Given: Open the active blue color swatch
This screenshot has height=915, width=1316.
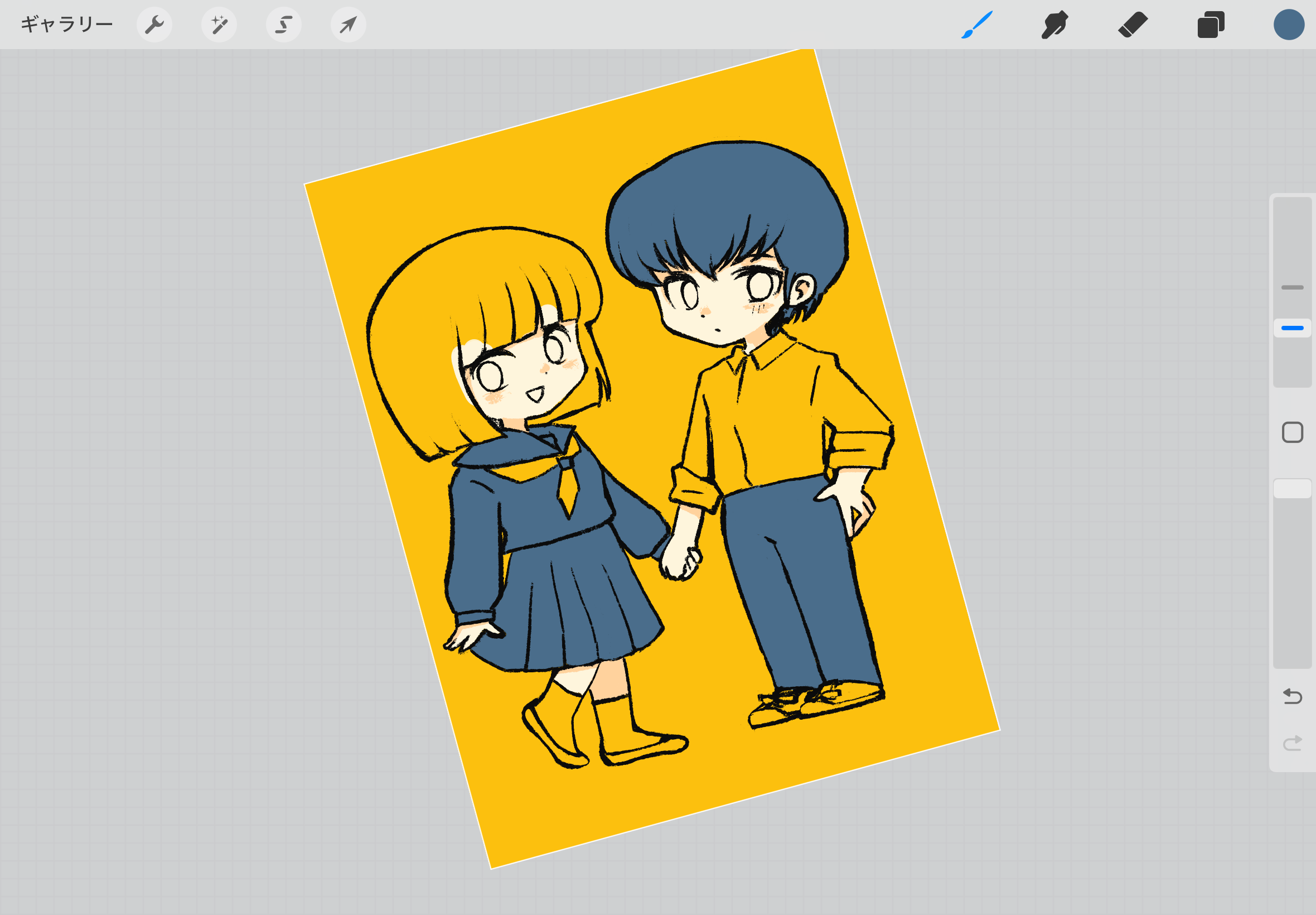Looking at the screenshot, I should [x=1289, y=25].
